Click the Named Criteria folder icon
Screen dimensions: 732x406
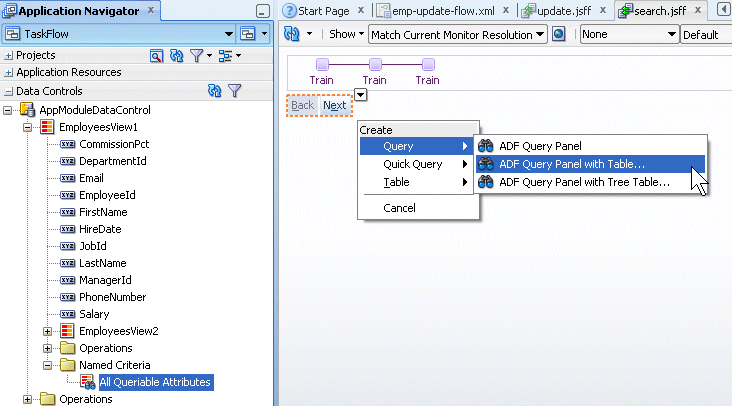point(67,365)
